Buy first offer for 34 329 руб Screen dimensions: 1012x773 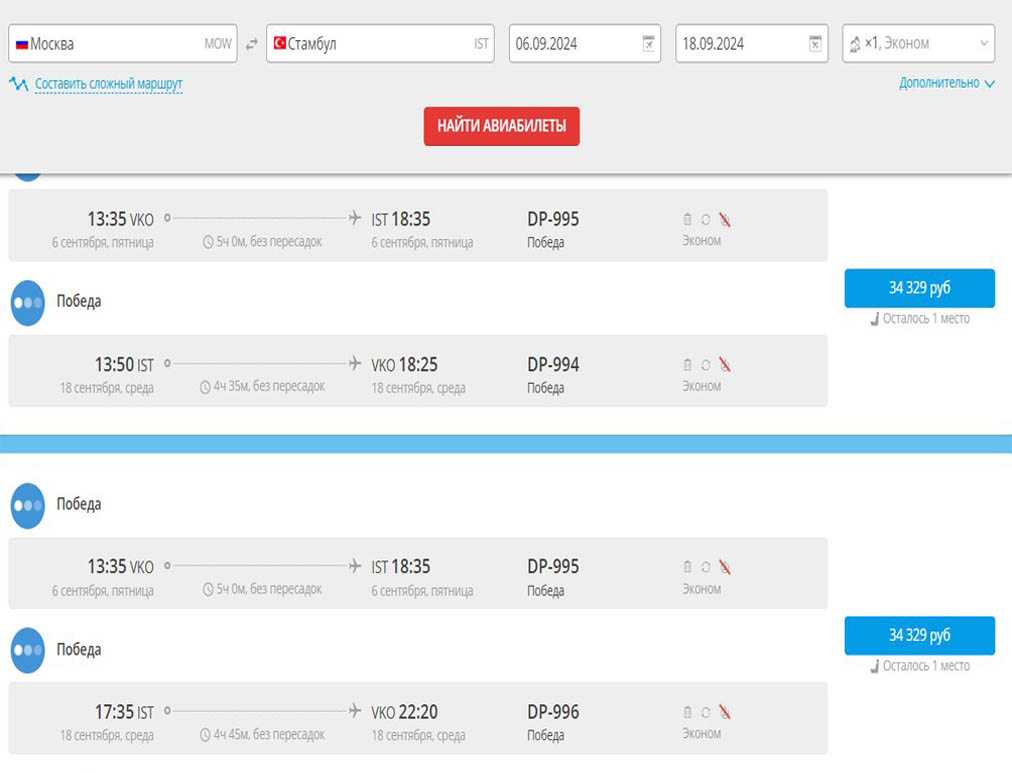920,288
